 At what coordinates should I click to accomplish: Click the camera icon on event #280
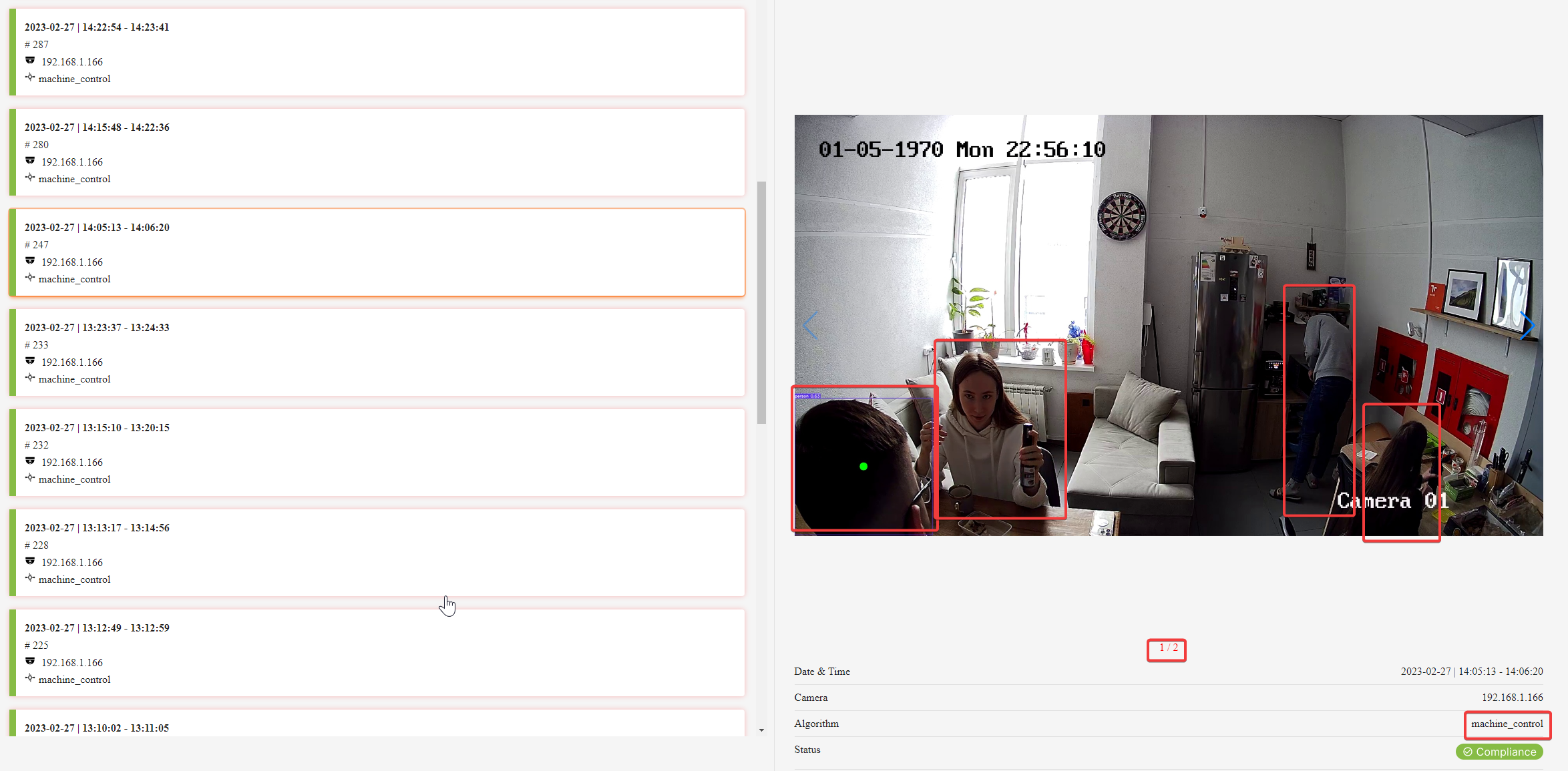click(31, 160)
